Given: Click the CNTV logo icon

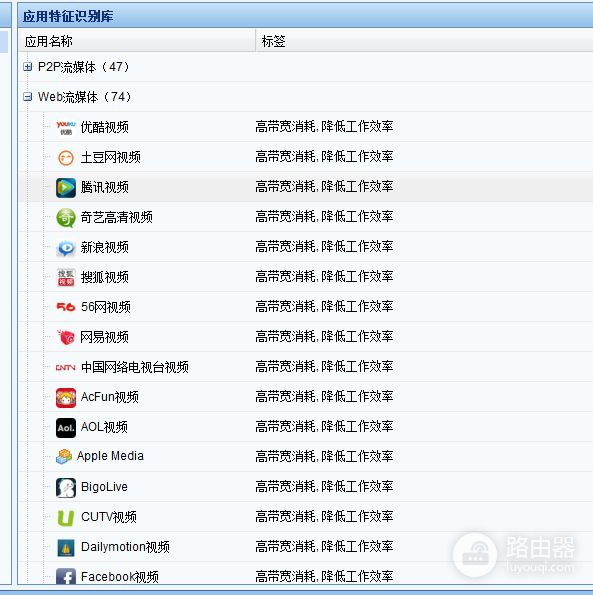Looking at the screenshot, I should [x=66, y=367].
